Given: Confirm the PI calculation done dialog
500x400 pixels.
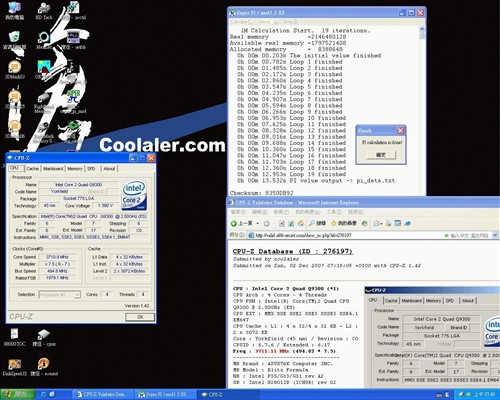Looking at the screenshot, I should tap(381, 155).
